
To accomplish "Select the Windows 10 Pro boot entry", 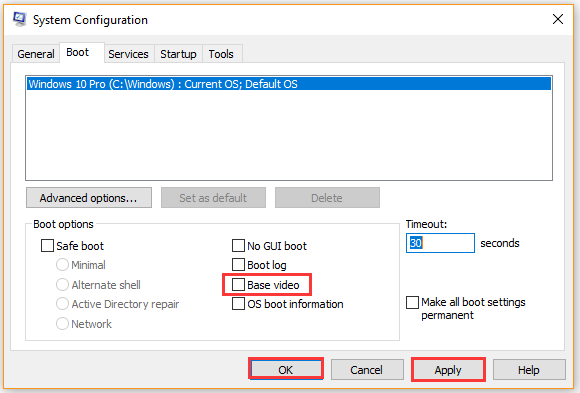I will pos(289,84).
